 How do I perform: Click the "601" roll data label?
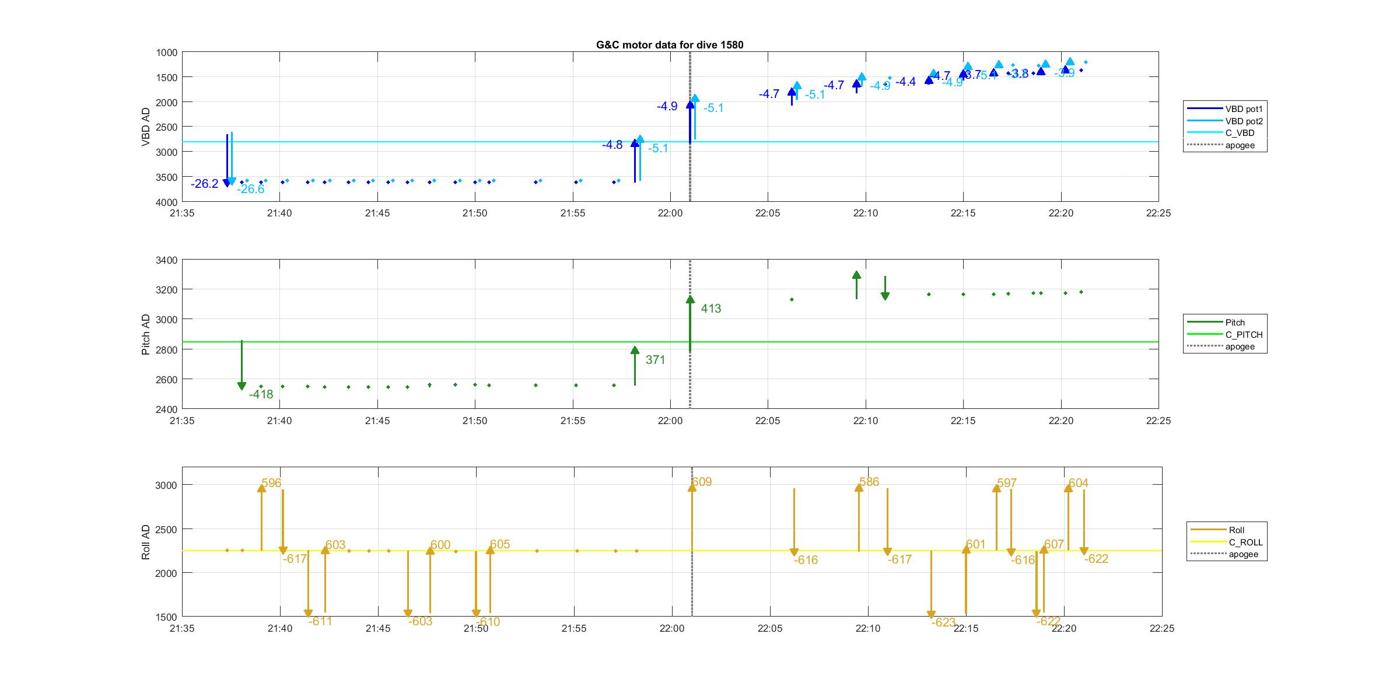[x=976, y=545]
